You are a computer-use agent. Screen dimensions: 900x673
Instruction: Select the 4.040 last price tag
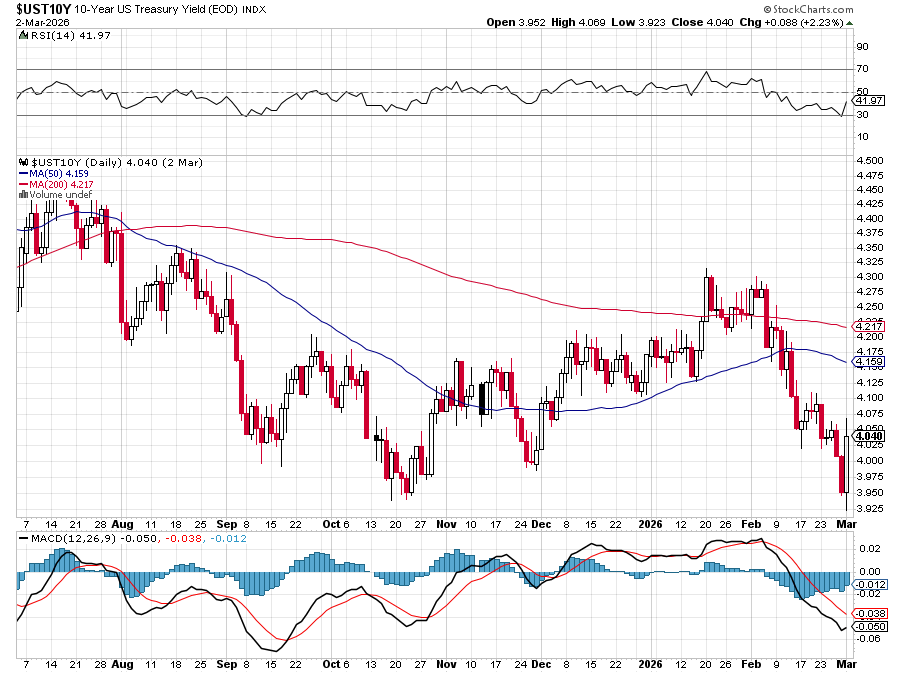tap(867, 435)
